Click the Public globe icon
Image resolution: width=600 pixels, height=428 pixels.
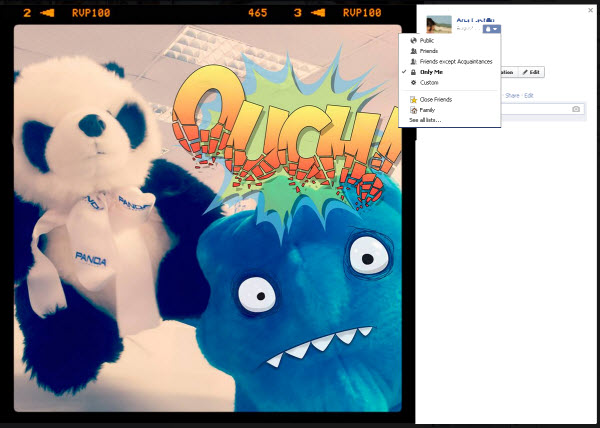[414, 40]
